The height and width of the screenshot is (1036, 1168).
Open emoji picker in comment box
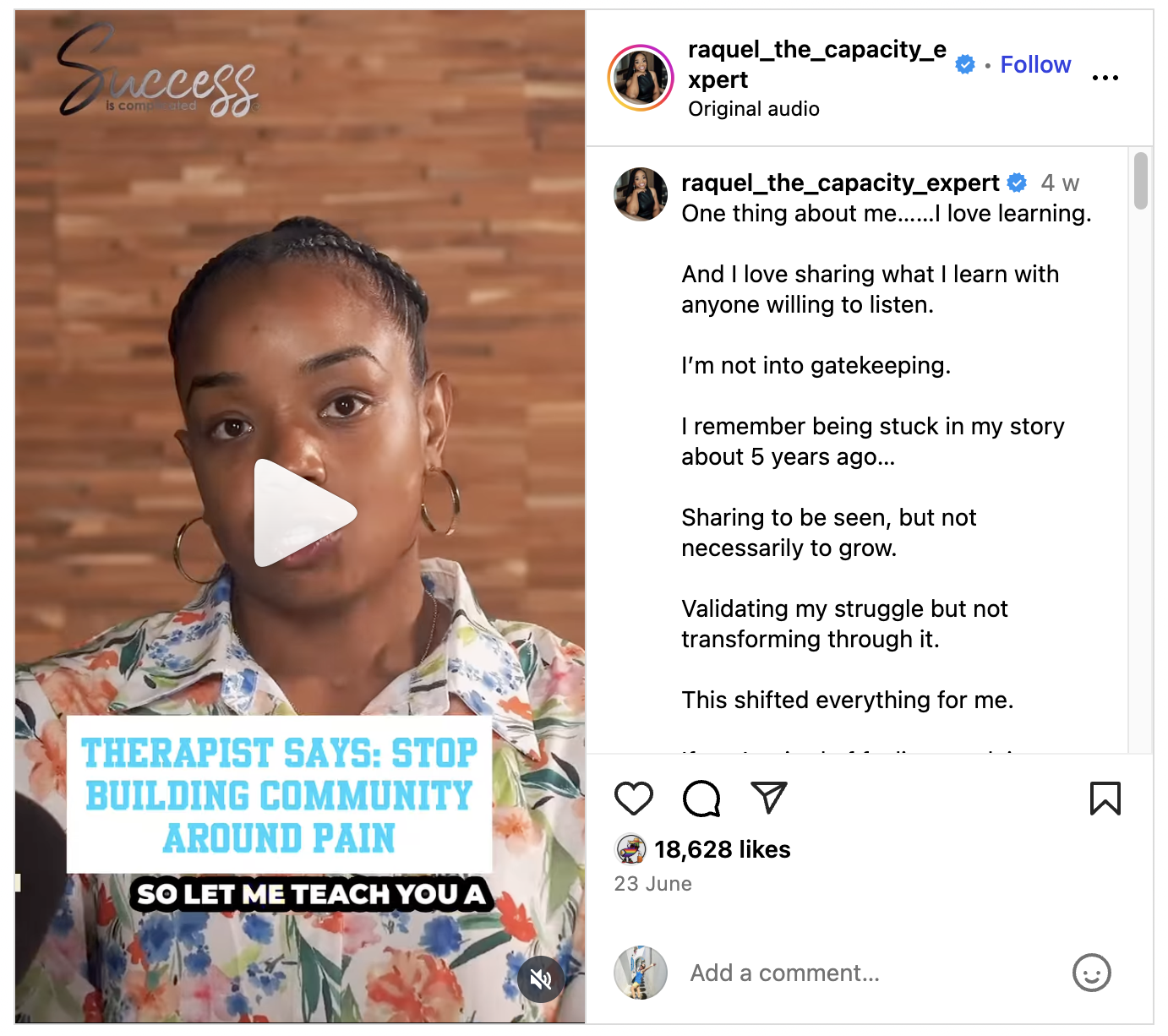pyautogui.click(x=1092, y=973)
